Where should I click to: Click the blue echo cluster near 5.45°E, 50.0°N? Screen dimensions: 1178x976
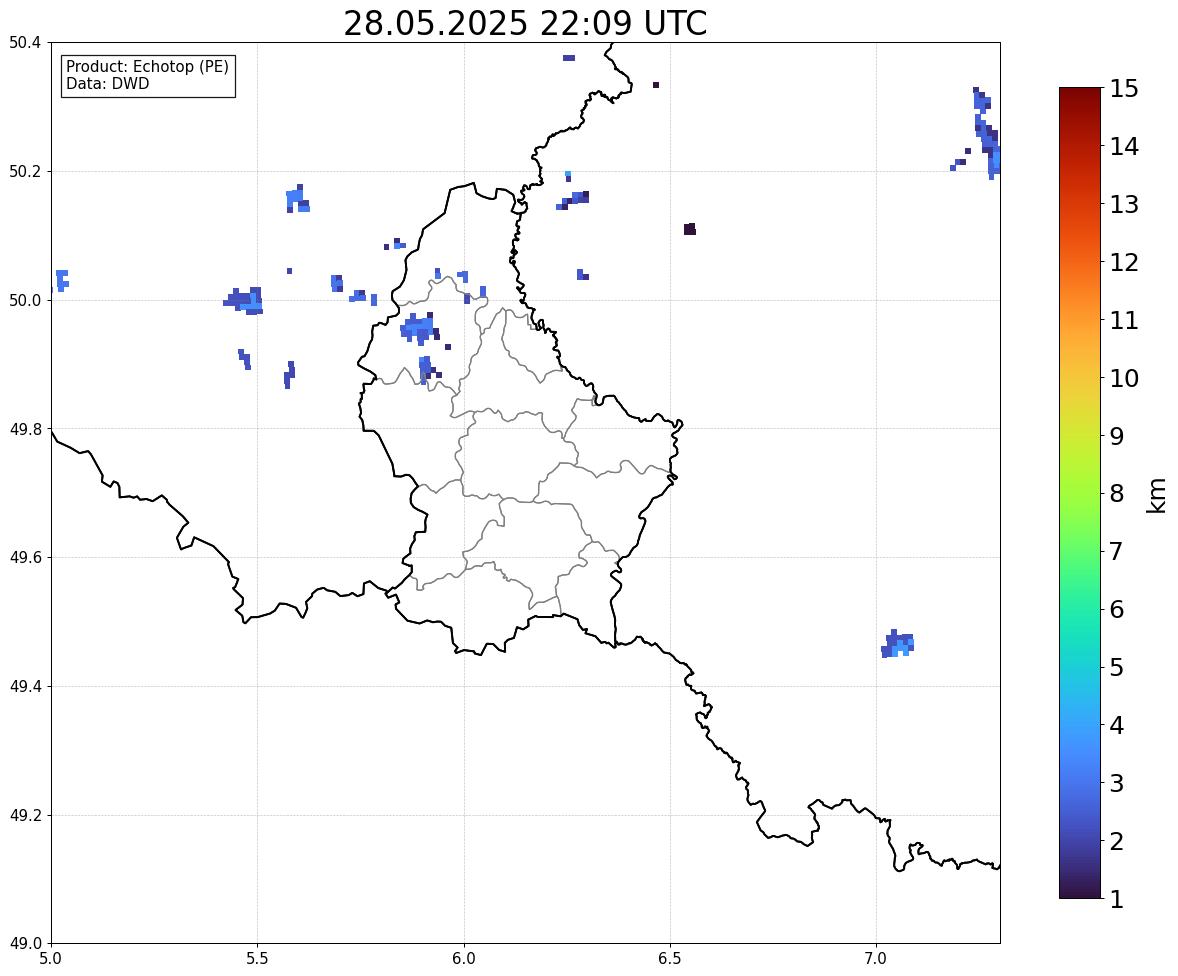pos(243,301)
